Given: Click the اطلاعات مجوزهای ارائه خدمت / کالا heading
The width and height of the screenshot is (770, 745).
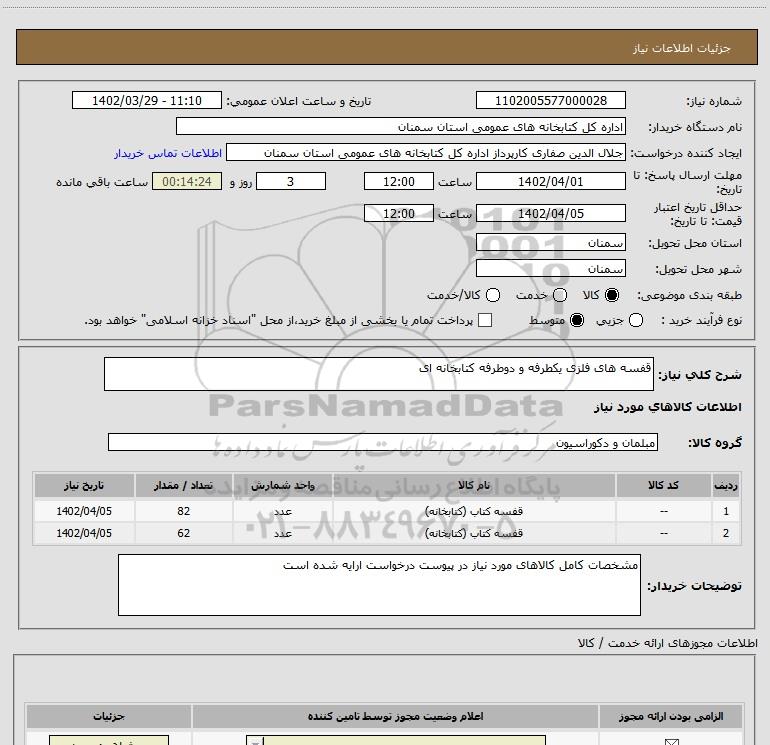Looking at the screenshot, I should point(667,643).
